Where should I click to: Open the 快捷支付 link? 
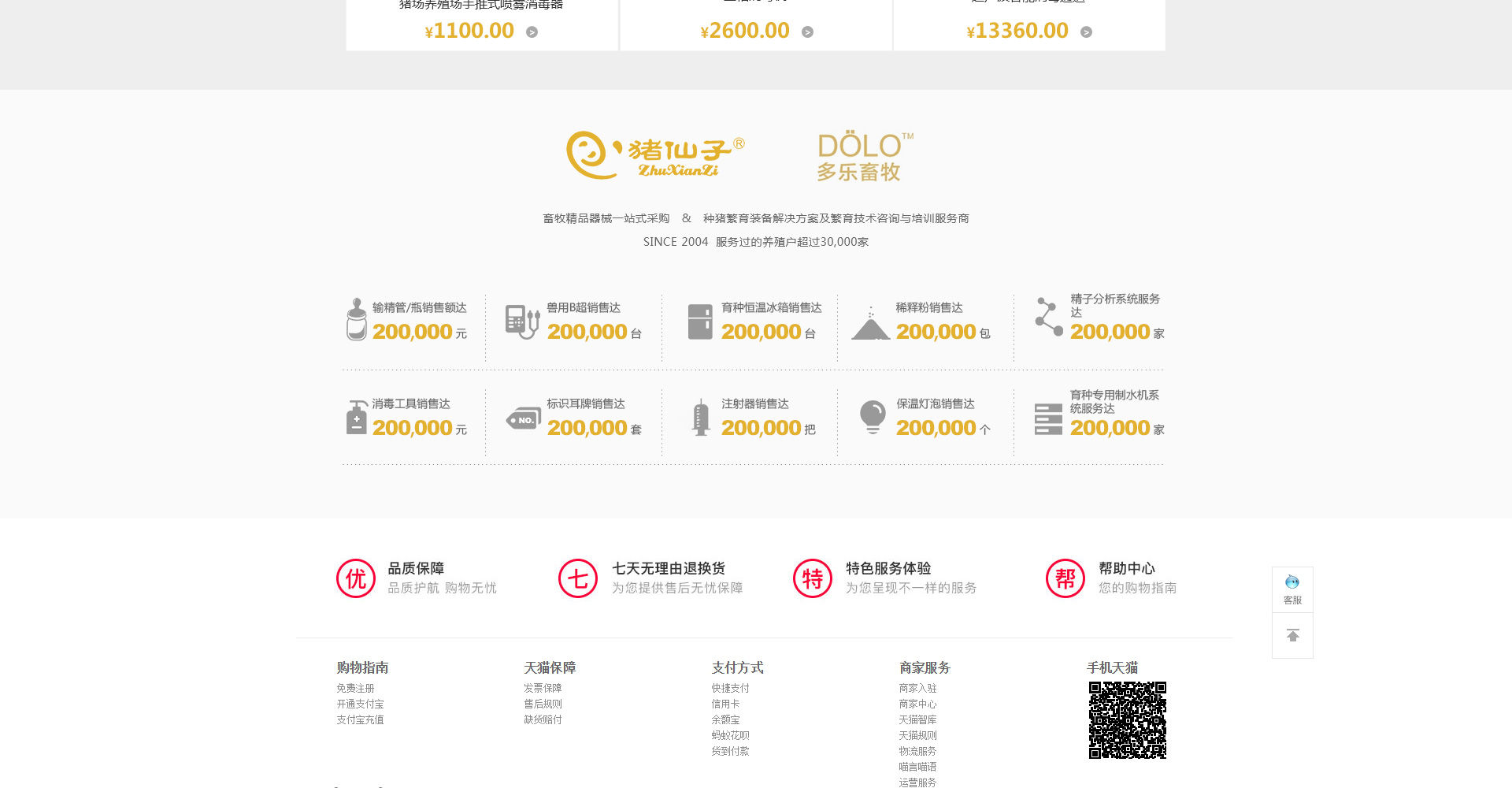point(730,688)
